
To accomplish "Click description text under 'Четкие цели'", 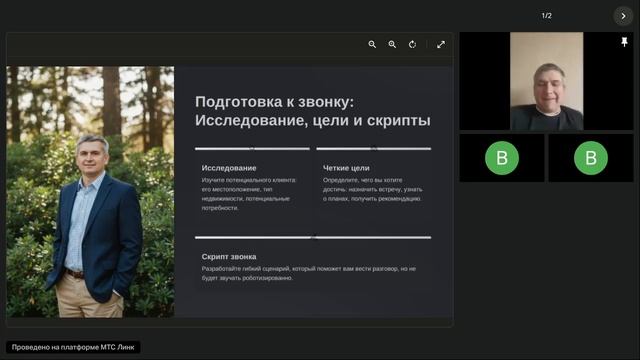I will click(373, 189).
